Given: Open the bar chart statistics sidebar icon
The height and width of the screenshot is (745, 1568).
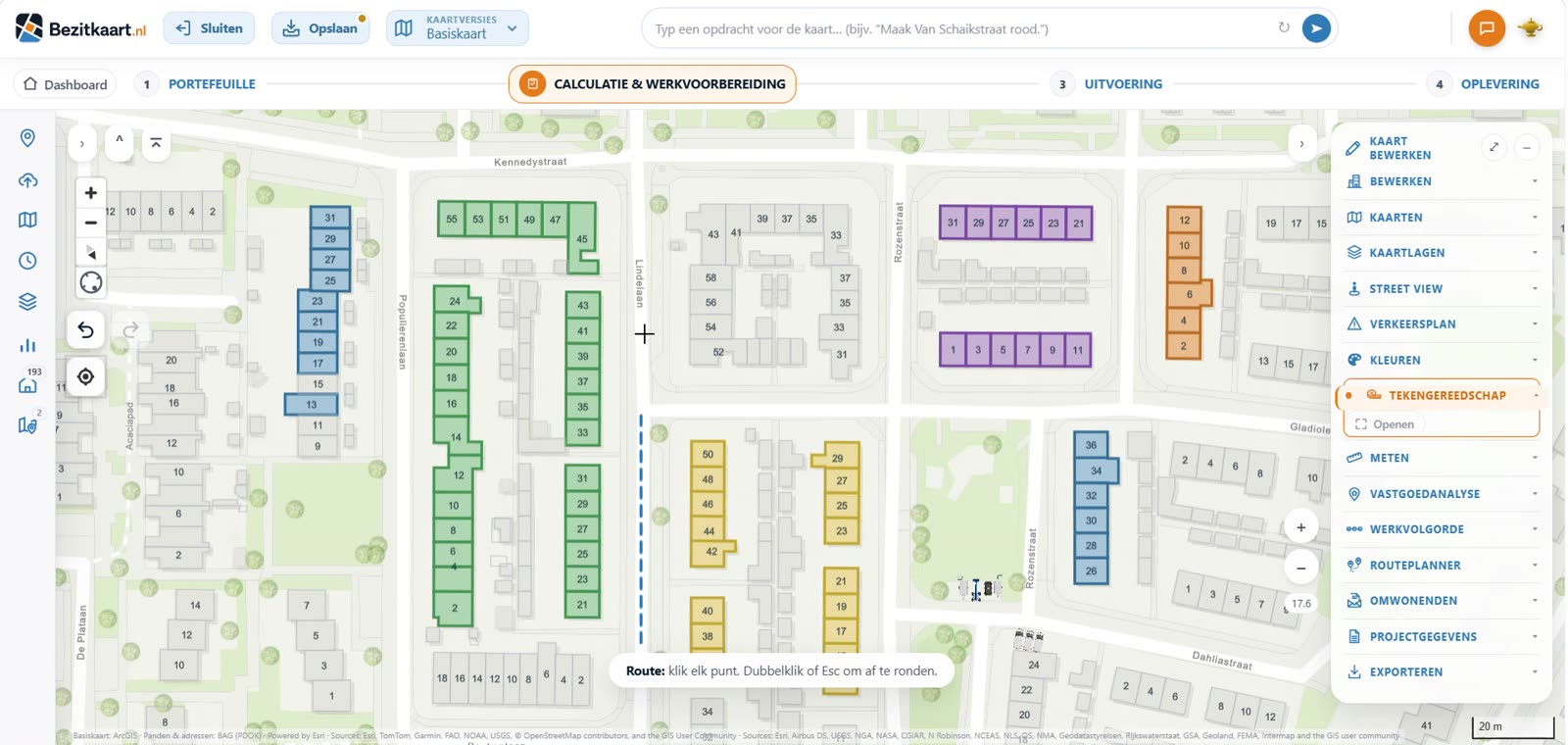Looking at the screenshot, I should pyautogui.click(x=27, y=345).
